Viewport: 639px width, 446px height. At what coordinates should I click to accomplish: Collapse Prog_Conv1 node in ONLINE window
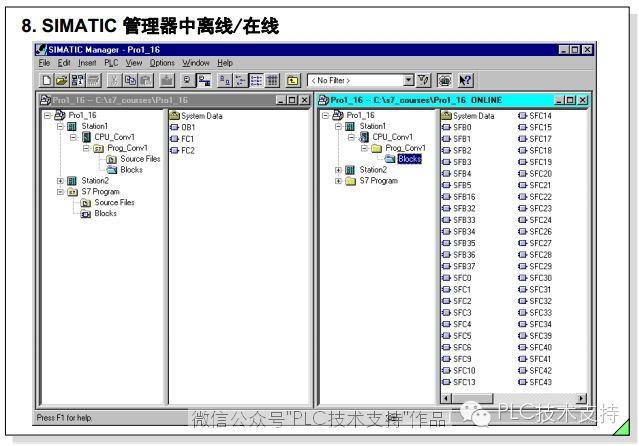pos(364,148)
